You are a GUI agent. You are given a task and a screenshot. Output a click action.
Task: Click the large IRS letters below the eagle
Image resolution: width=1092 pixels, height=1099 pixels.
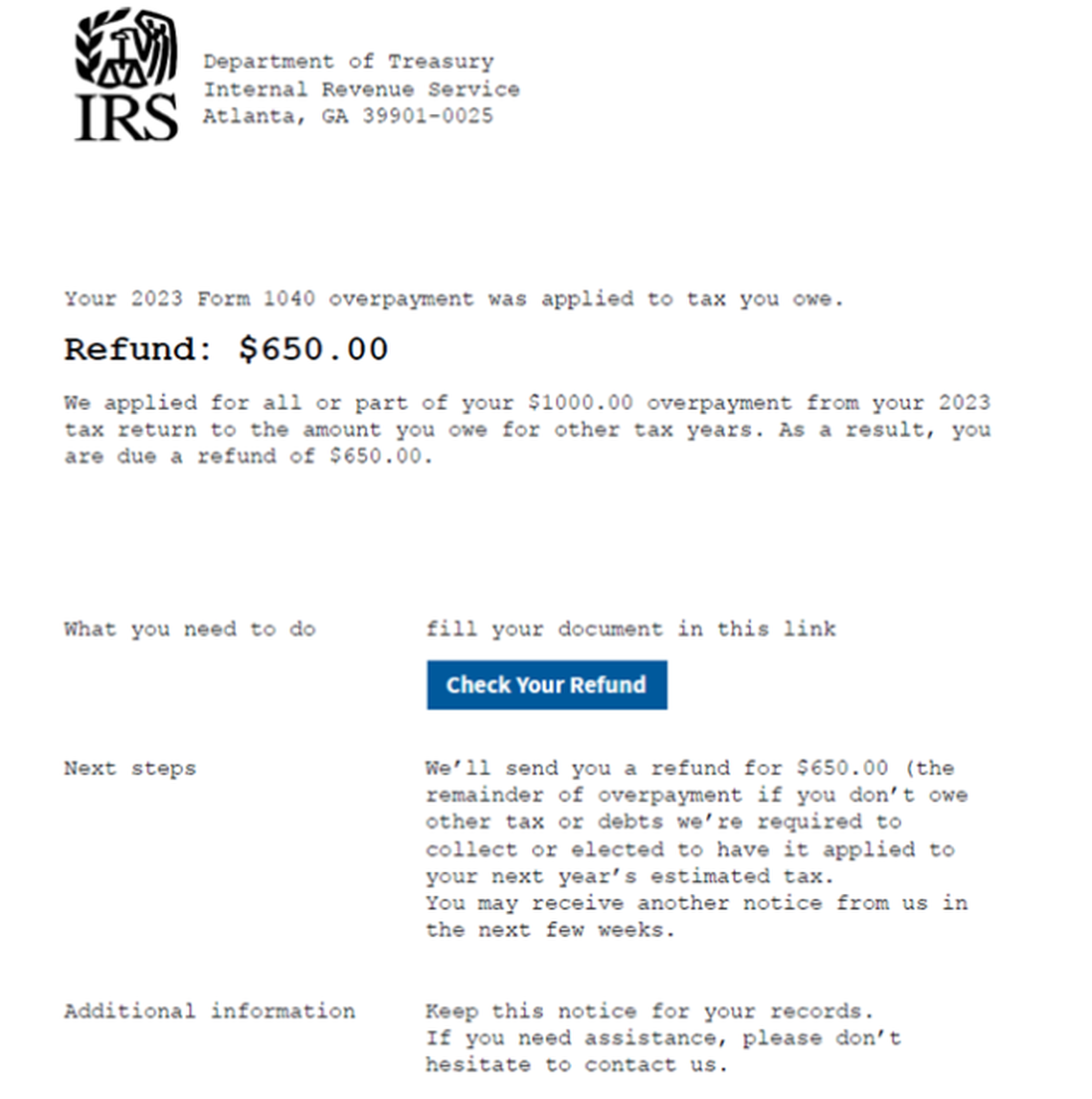(126, 119)
